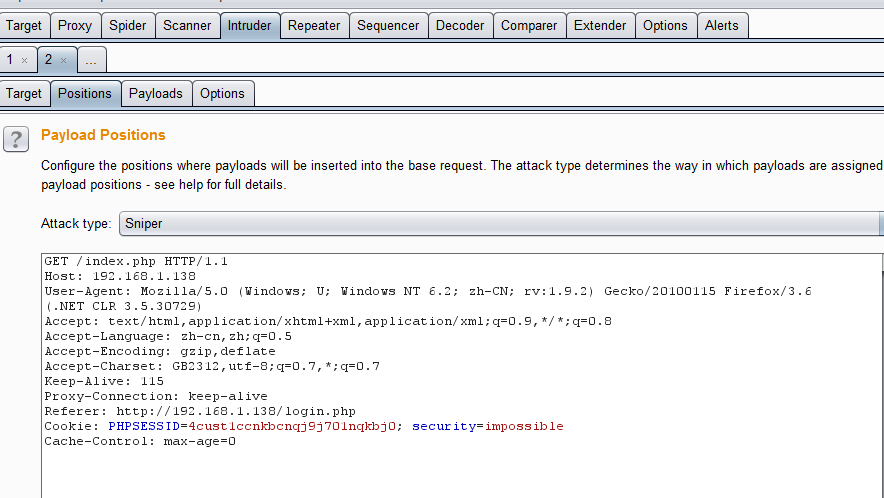
Task: Go to the Scanner tab
Action: [187, 26]
